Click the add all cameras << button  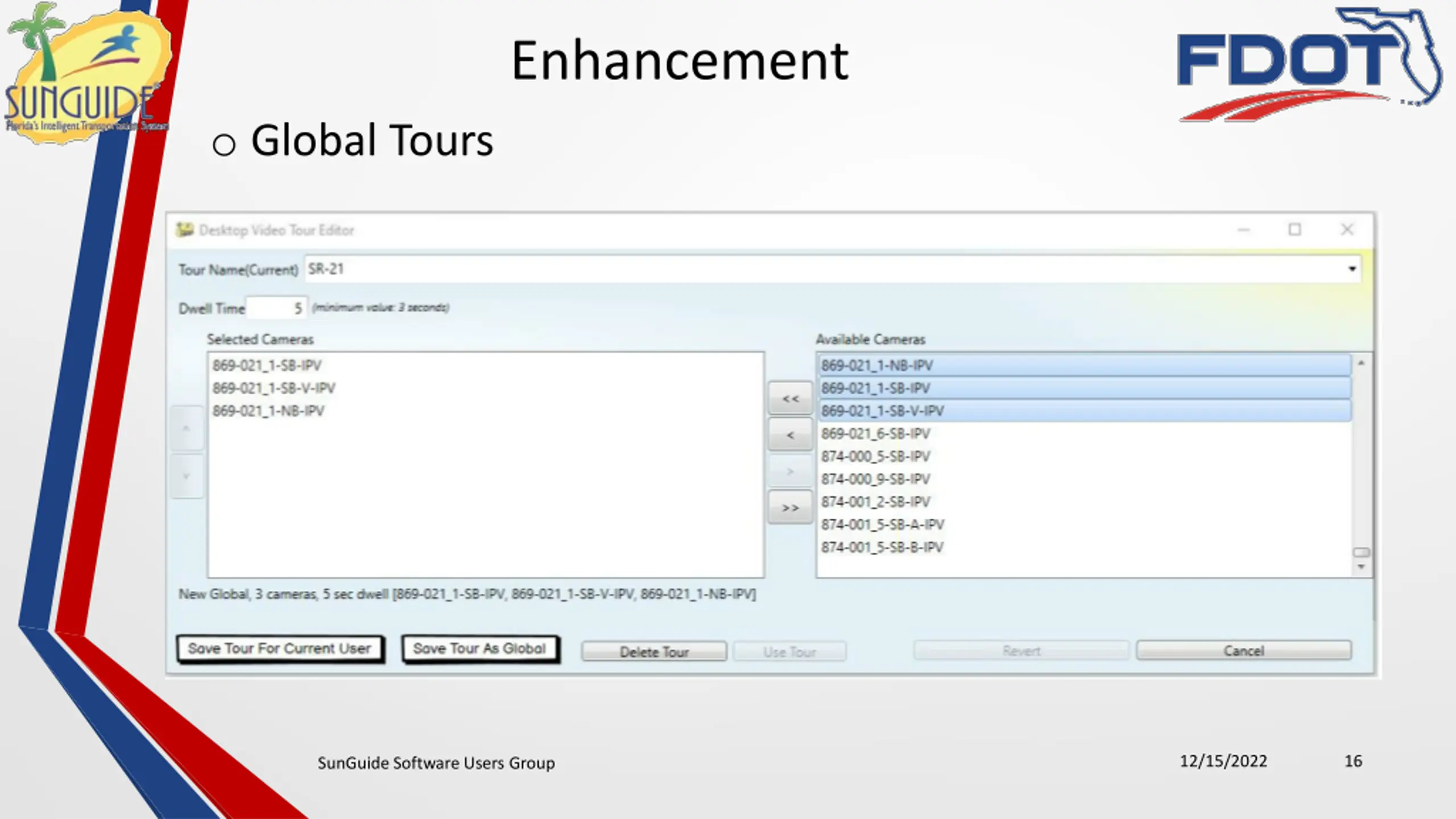[790, 399]
